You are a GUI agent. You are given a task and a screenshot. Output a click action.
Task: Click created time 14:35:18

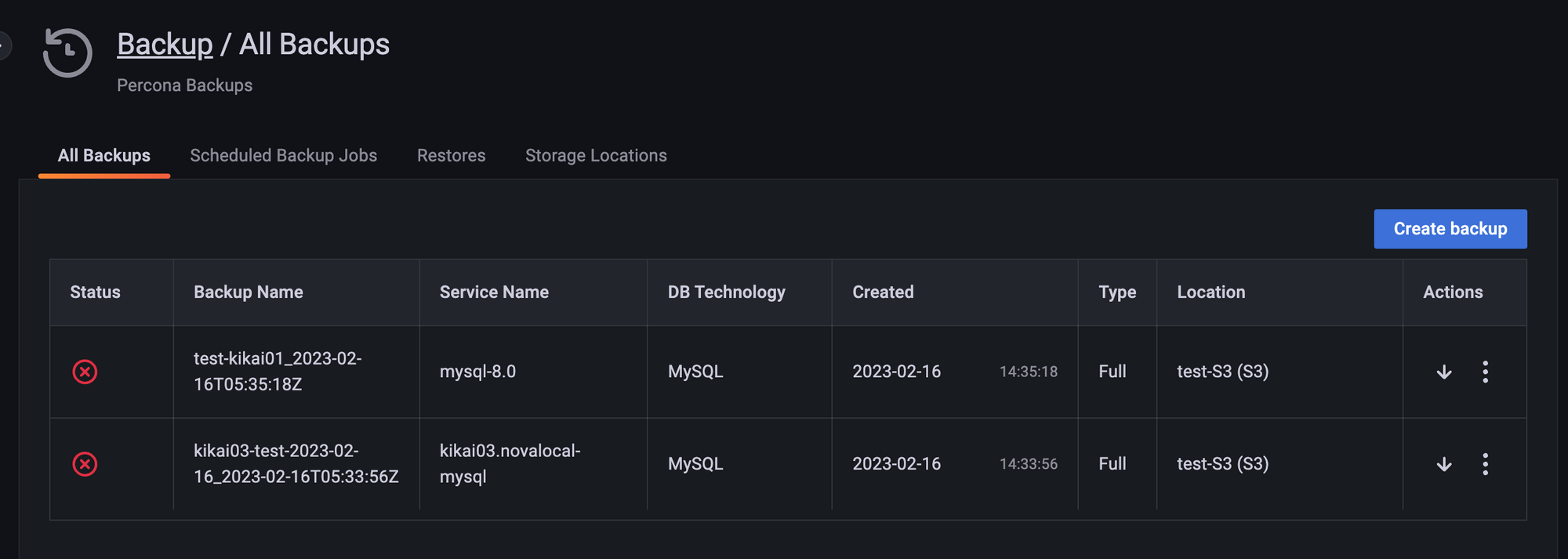pyautogui.click(x=1028, y=372)
